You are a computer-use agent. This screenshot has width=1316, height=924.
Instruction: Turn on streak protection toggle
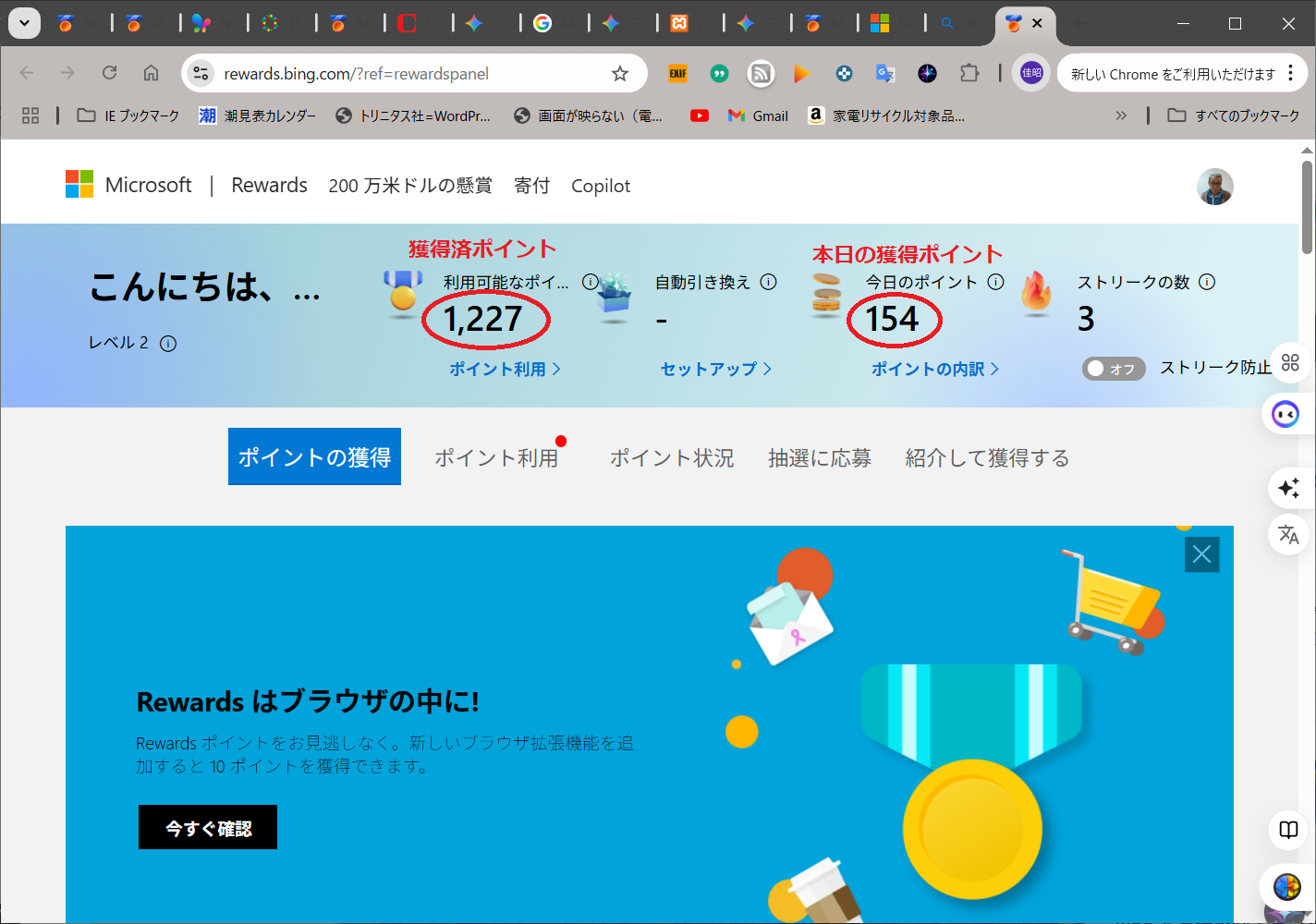pos(1114,369)
